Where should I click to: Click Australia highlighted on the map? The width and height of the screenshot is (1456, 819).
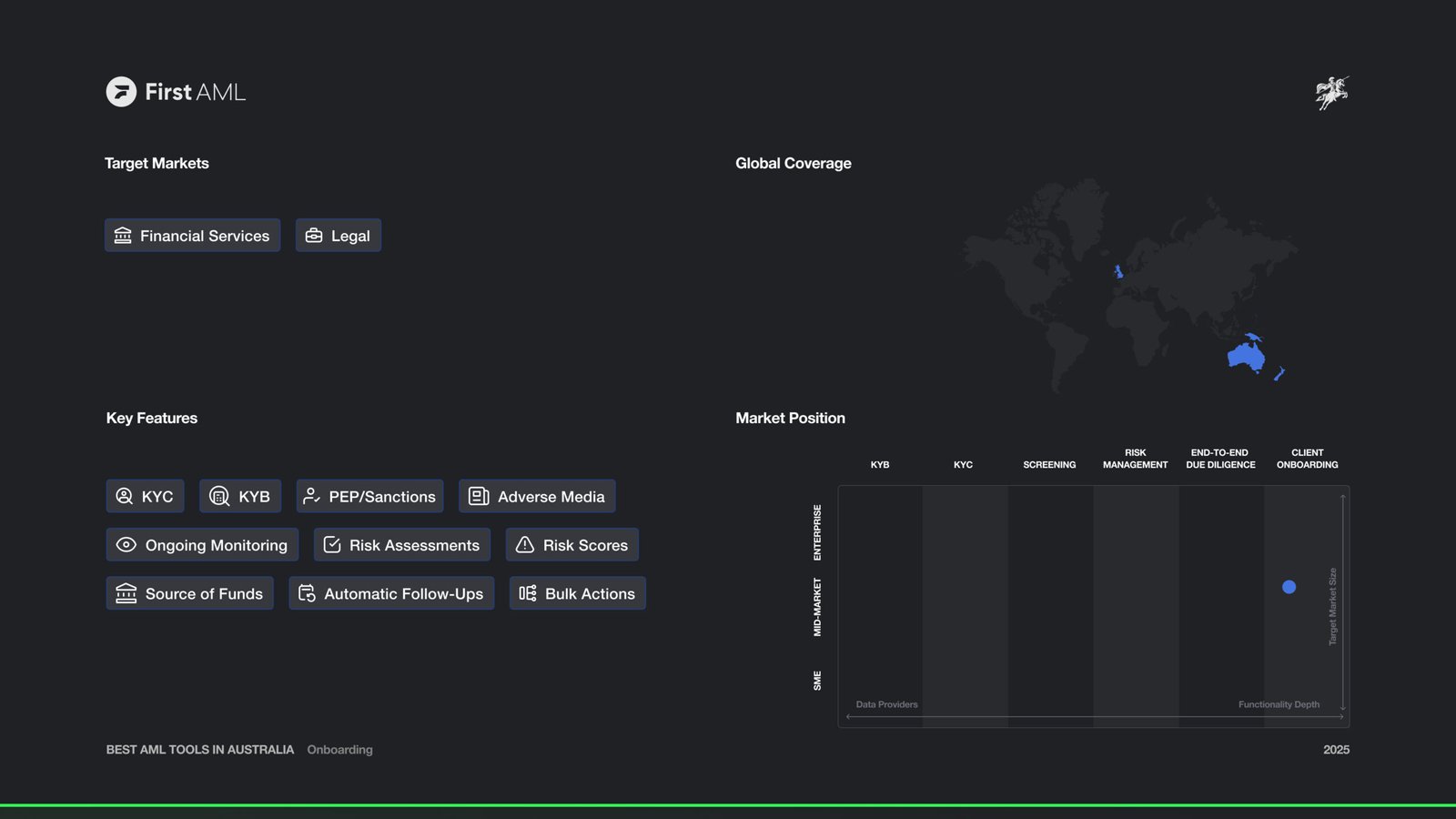(x=1246, y=355)
